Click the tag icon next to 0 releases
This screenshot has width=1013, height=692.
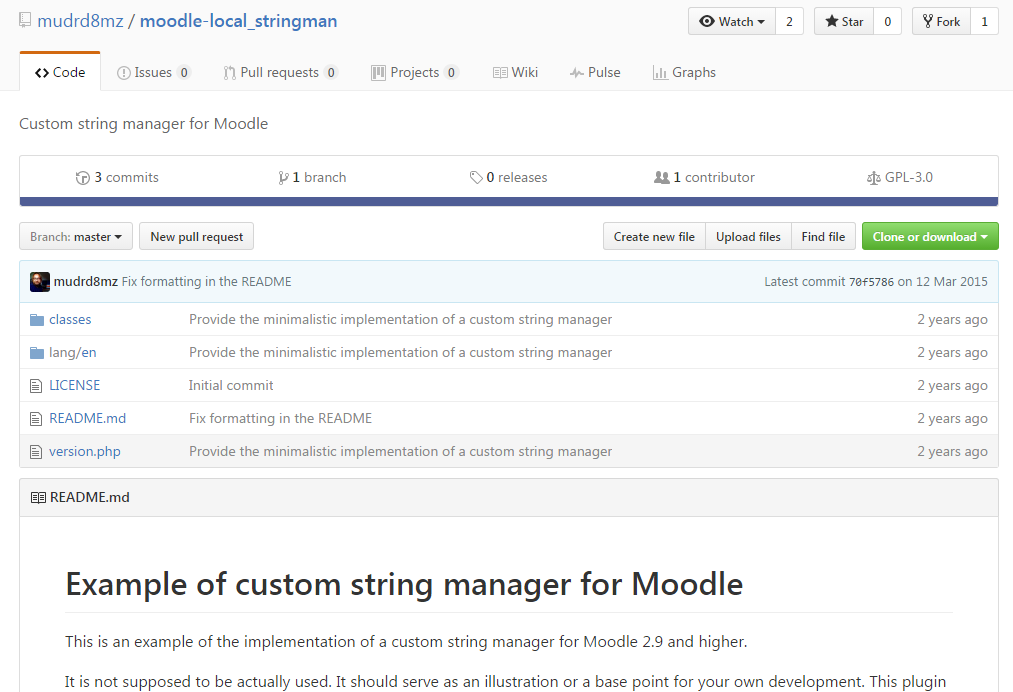[476, 178]
